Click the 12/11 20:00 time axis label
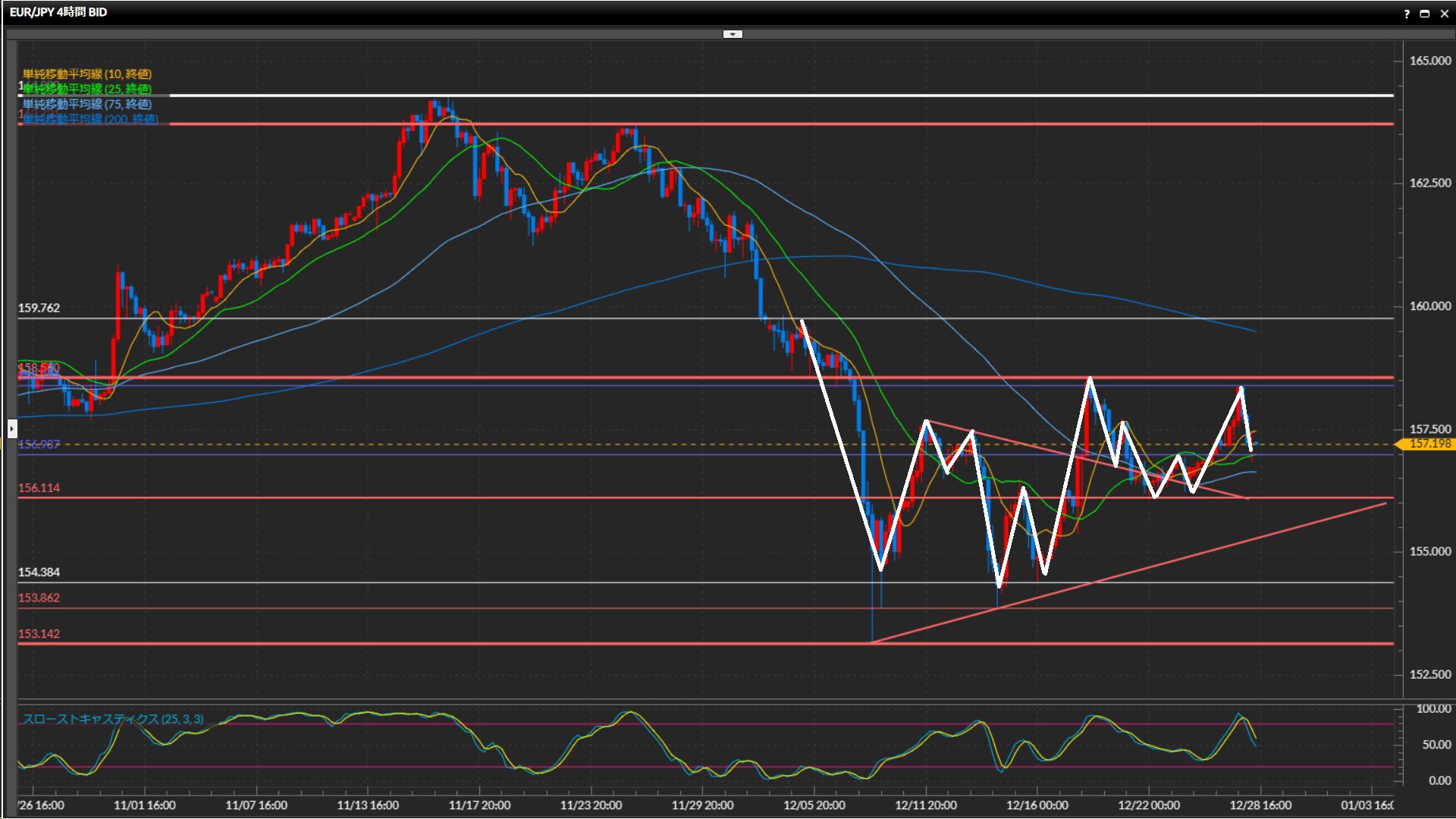Viewport: 1456px width, 819px height. (925, 805)
